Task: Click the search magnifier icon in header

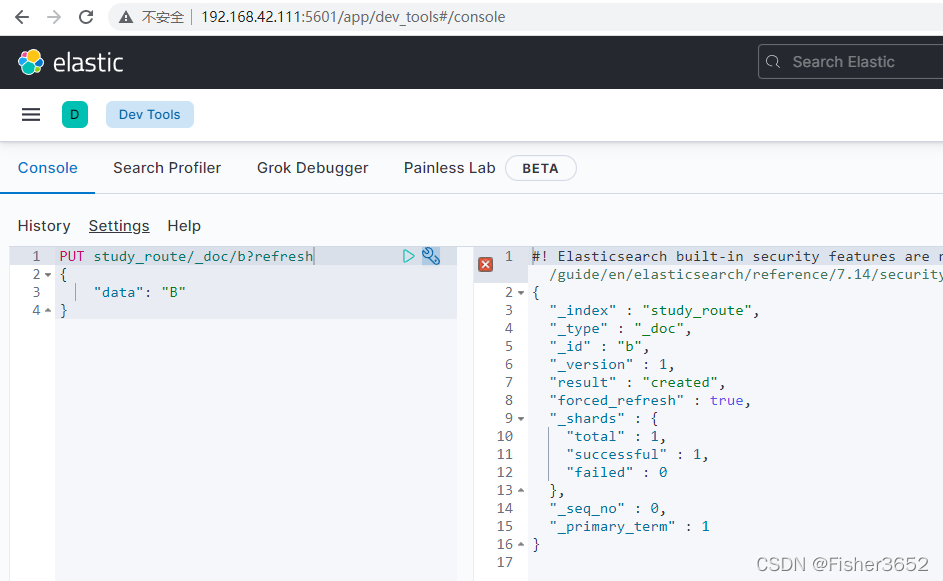Action: [x=773, y=62]
